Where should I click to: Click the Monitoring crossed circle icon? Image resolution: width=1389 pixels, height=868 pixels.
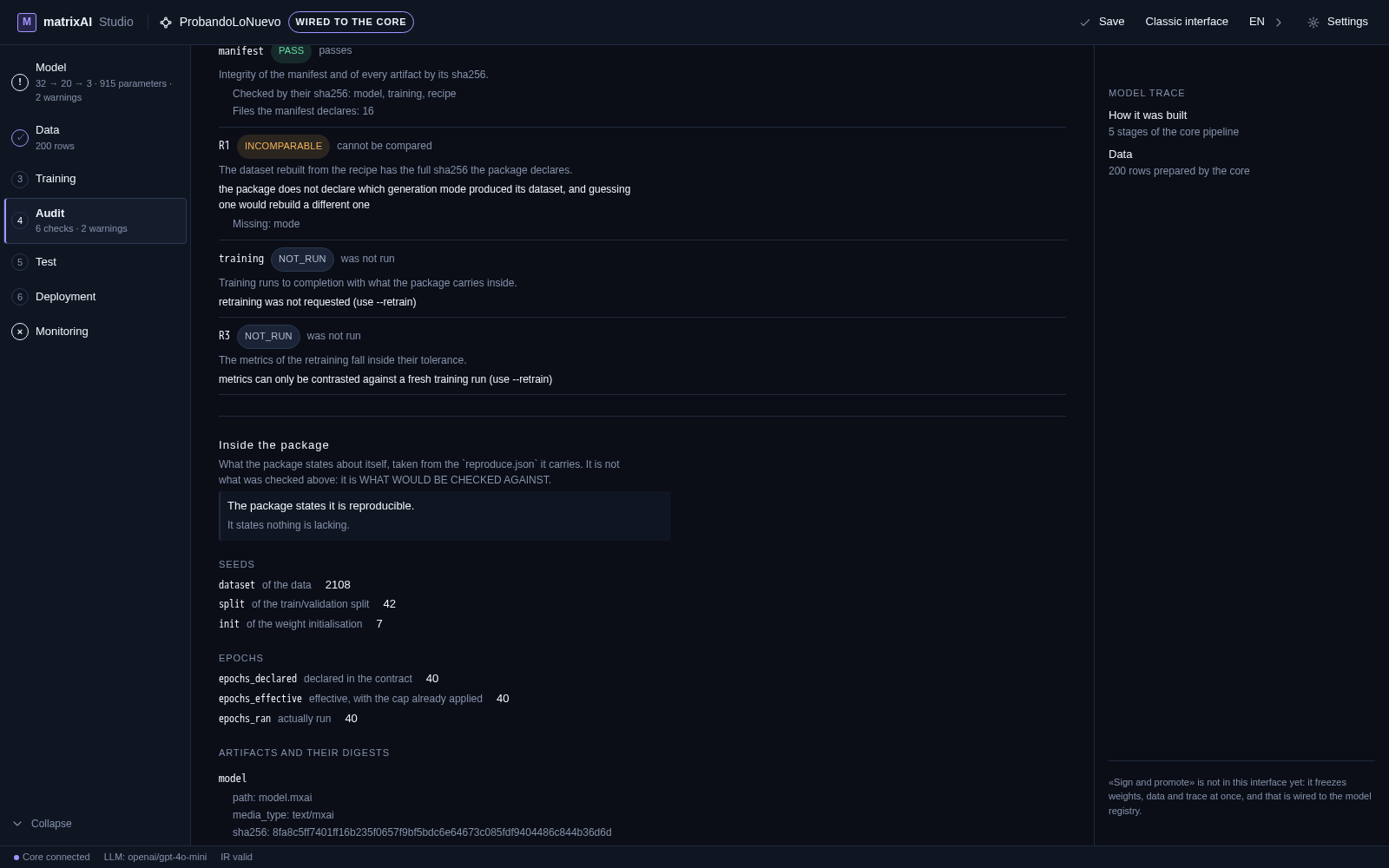click(x=20, y=332)
